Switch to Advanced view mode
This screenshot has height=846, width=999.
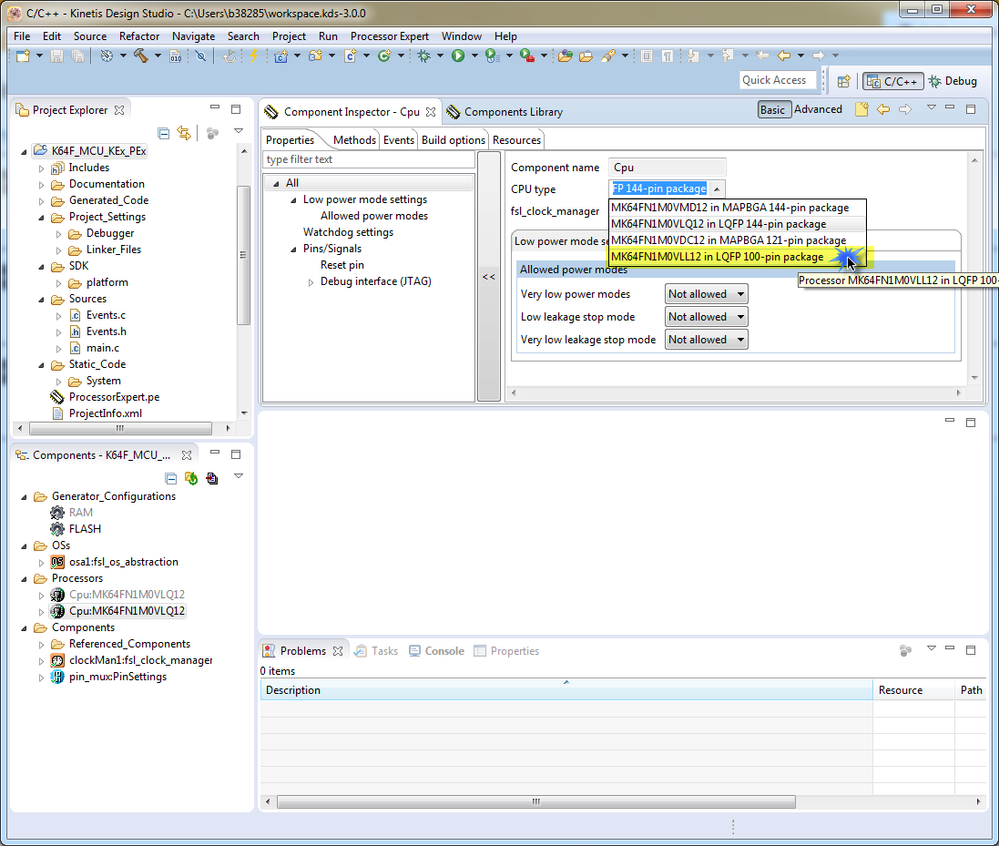817,110
